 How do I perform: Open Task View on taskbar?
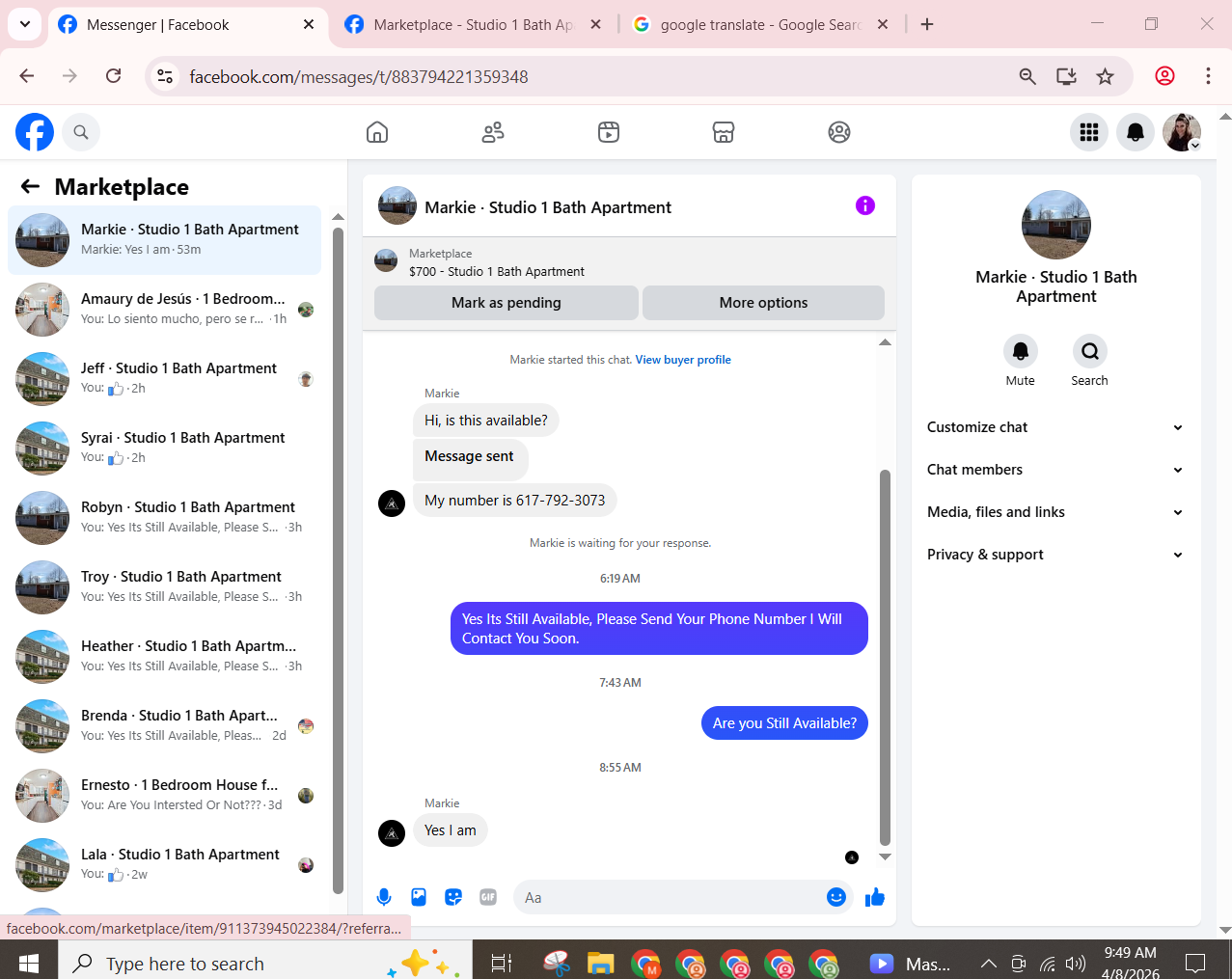click(502, 964)
